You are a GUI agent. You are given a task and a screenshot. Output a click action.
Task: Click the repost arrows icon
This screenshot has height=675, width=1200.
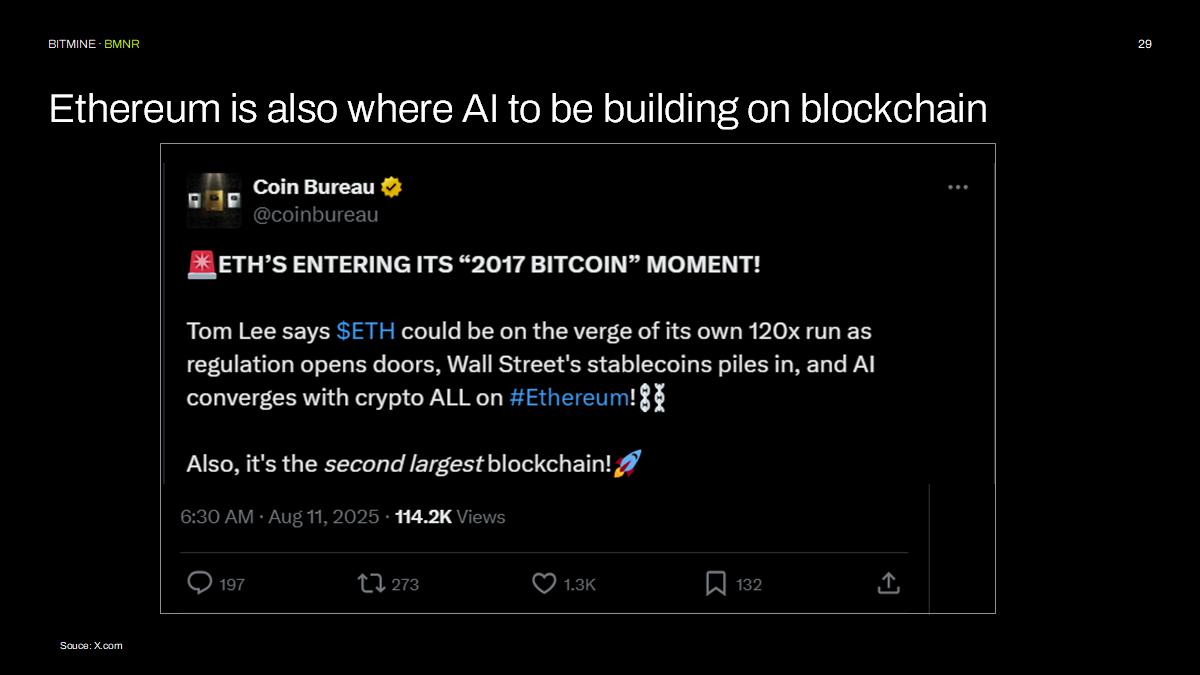coord(371,583)
